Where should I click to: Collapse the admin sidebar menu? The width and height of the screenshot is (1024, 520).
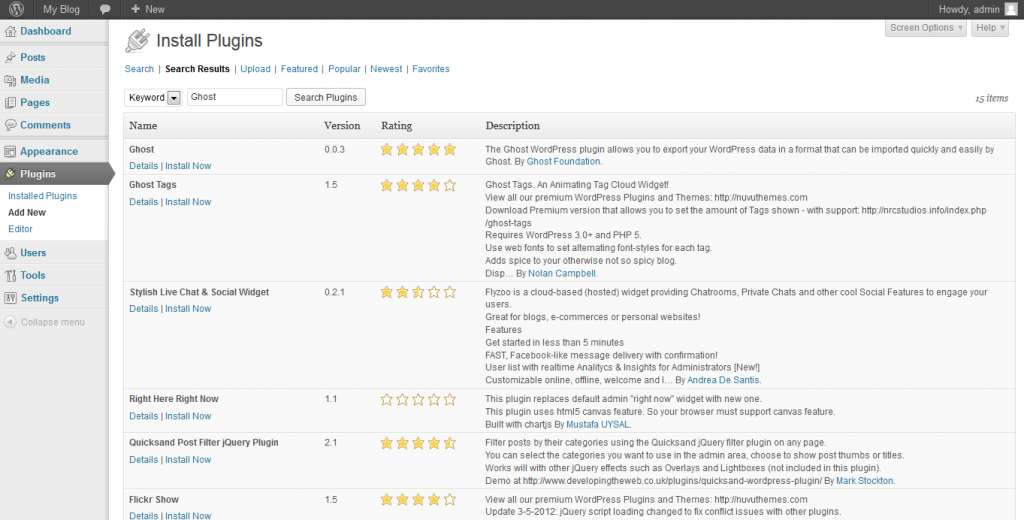point(52,322)
